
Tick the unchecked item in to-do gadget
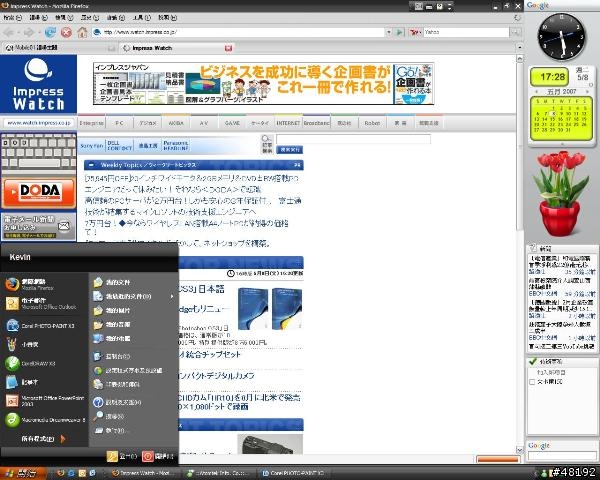[532, 382]
